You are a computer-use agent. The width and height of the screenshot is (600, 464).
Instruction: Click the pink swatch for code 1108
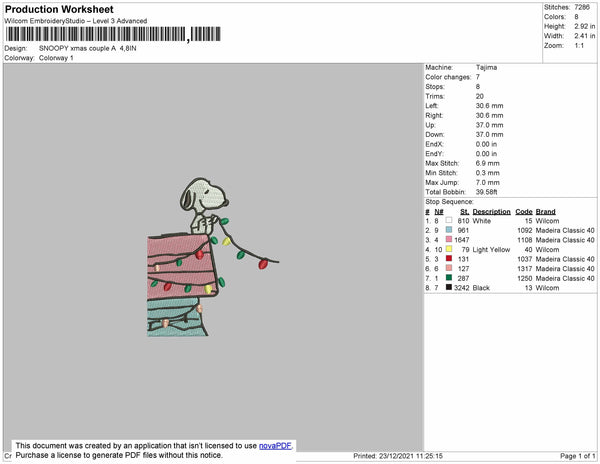tap(449, 239)
